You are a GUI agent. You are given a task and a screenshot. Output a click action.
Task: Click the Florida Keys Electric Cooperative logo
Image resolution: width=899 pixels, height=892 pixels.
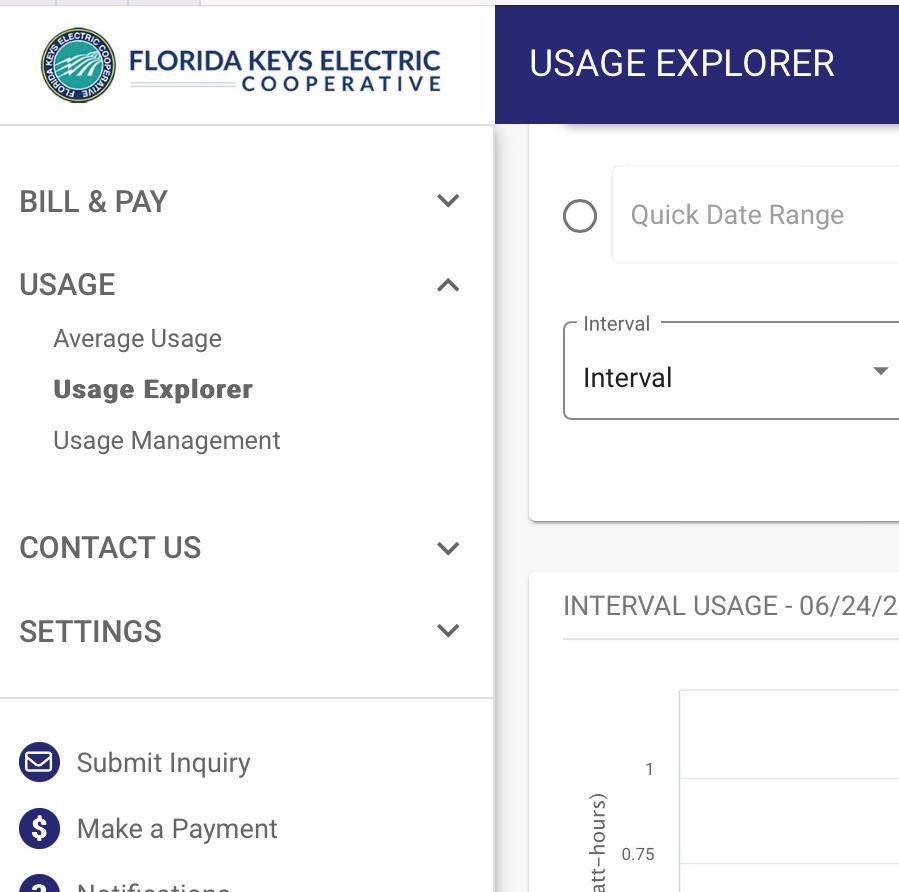[x=241, y=65]
